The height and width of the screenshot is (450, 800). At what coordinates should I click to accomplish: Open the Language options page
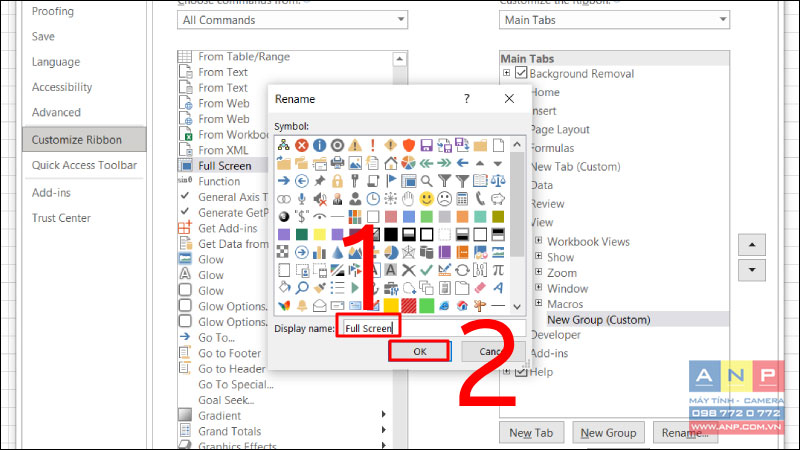point(56,62)
